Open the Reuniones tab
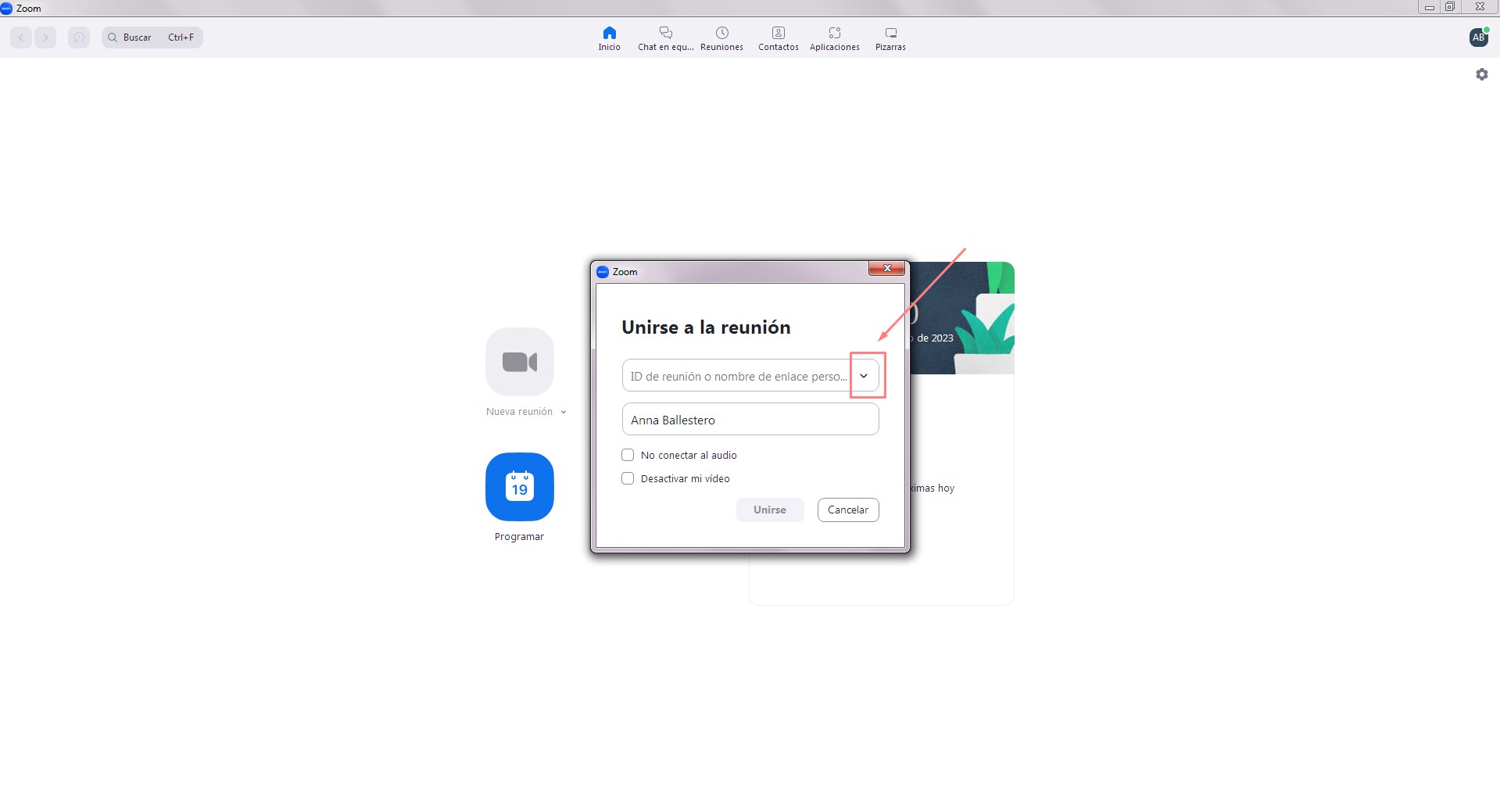The height and width of the screenshot is (812, 1500). [x=721, y=38]
